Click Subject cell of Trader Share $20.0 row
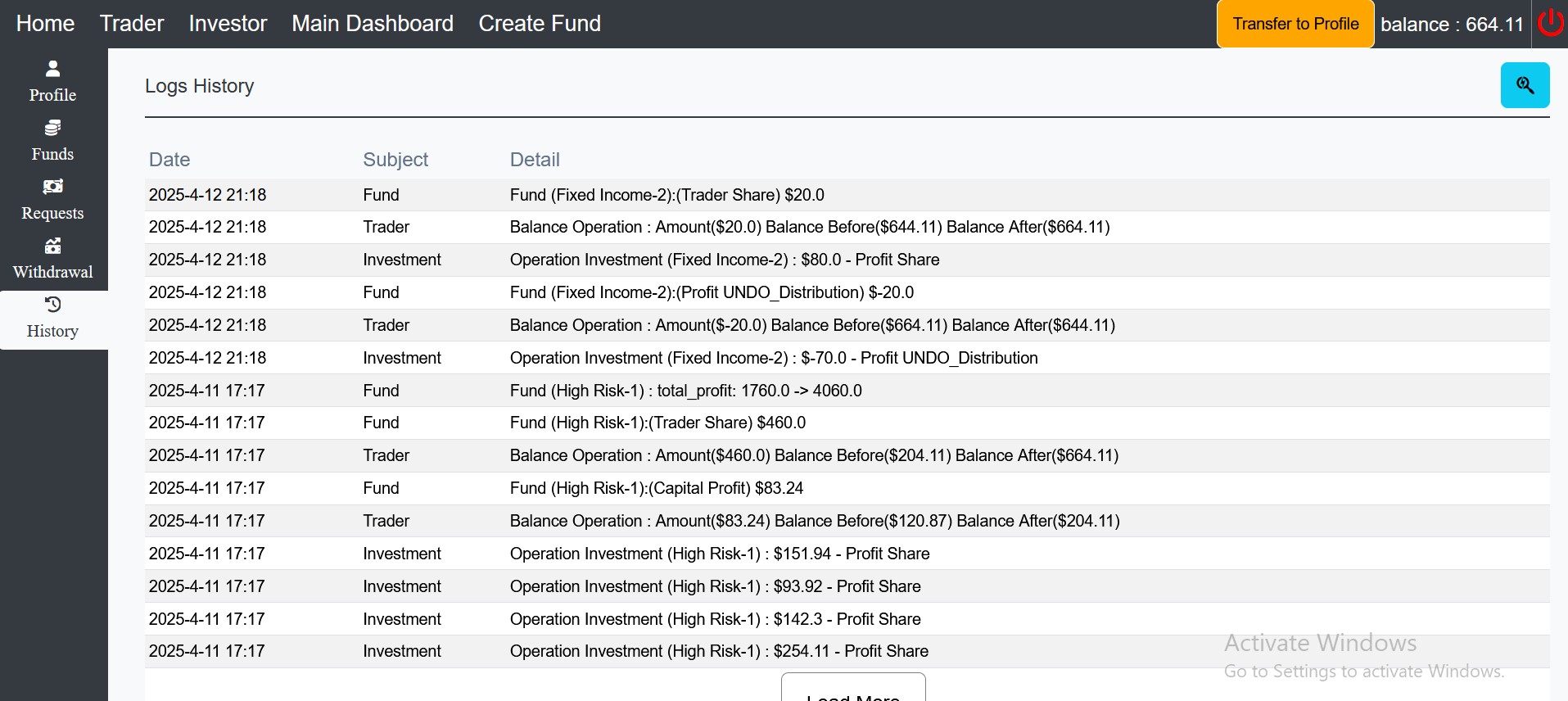The width and height of the screenshot is (1568, 701). 382,195
